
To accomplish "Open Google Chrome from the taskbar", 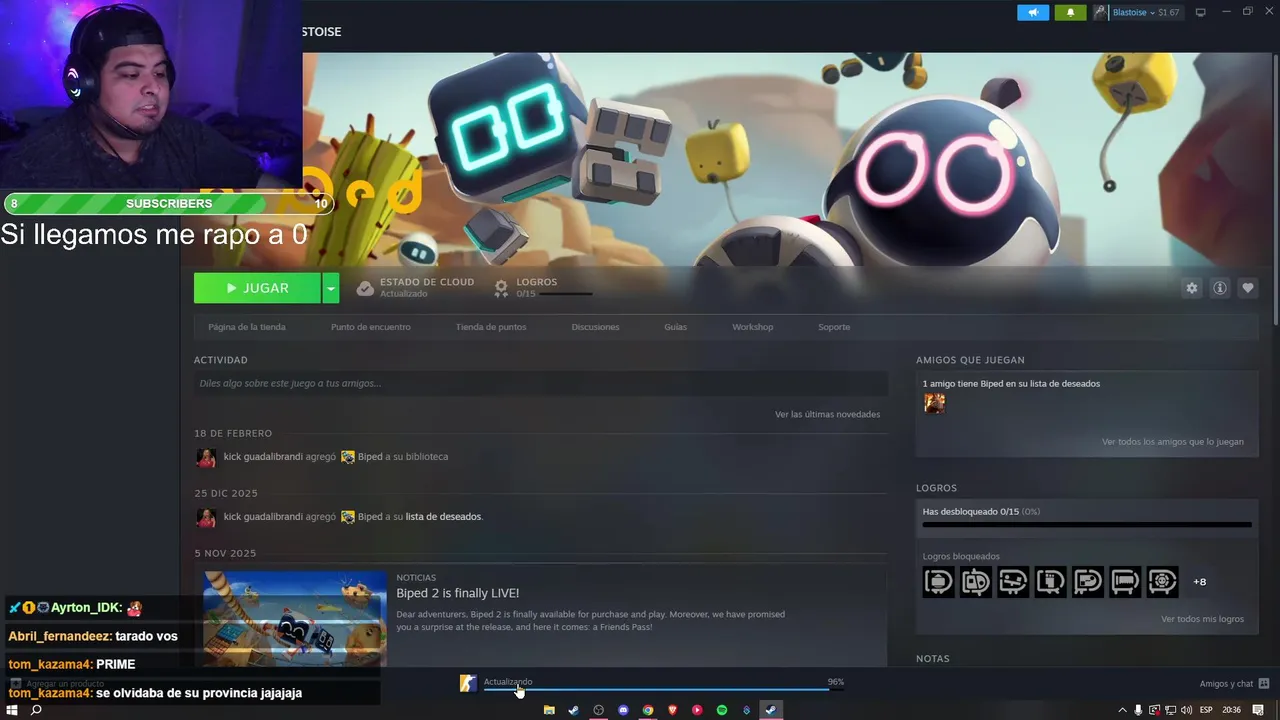I will (x=648, y=710).
